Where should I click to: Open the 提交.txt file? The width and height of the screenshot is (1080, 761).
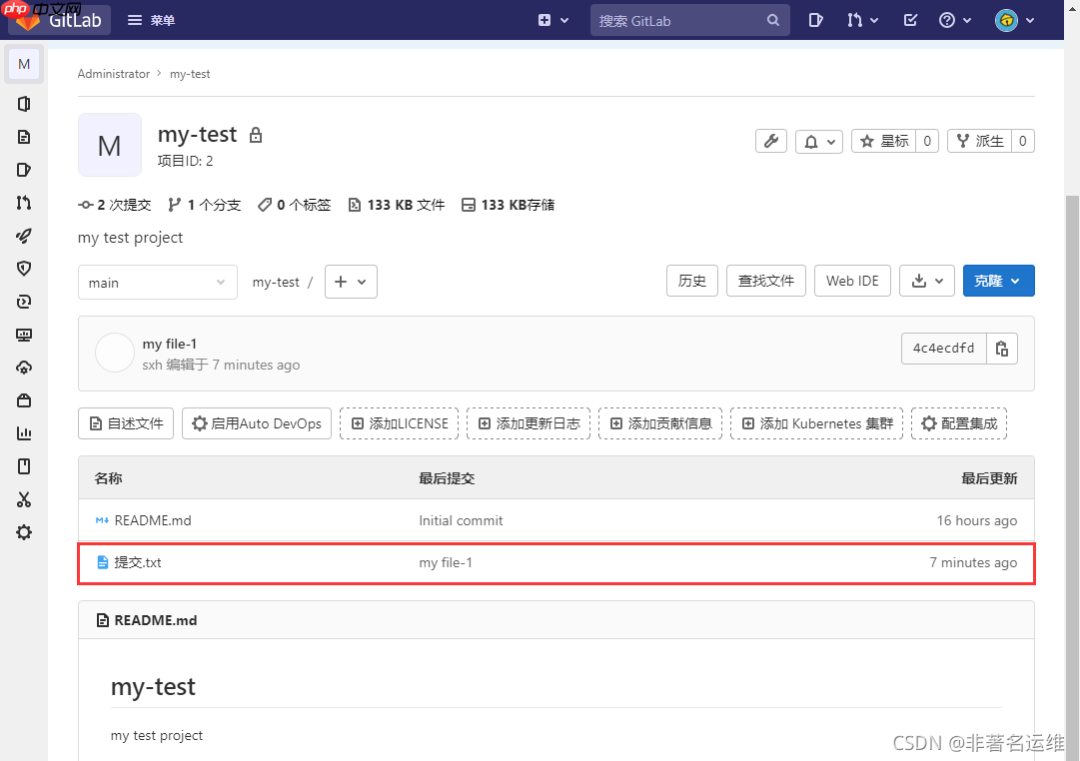138,562
